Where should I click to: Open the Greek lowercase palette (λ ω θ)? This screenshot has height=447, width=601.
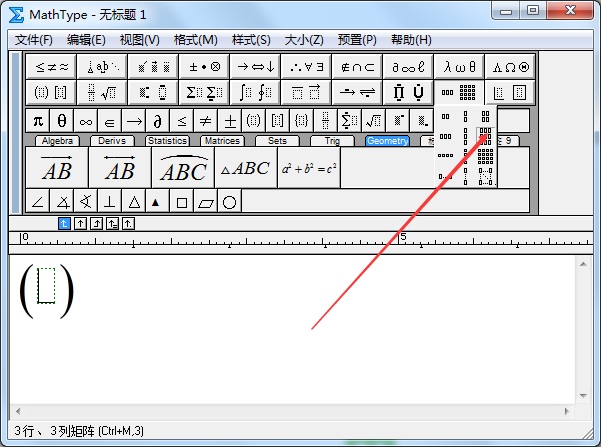point(460,67)
